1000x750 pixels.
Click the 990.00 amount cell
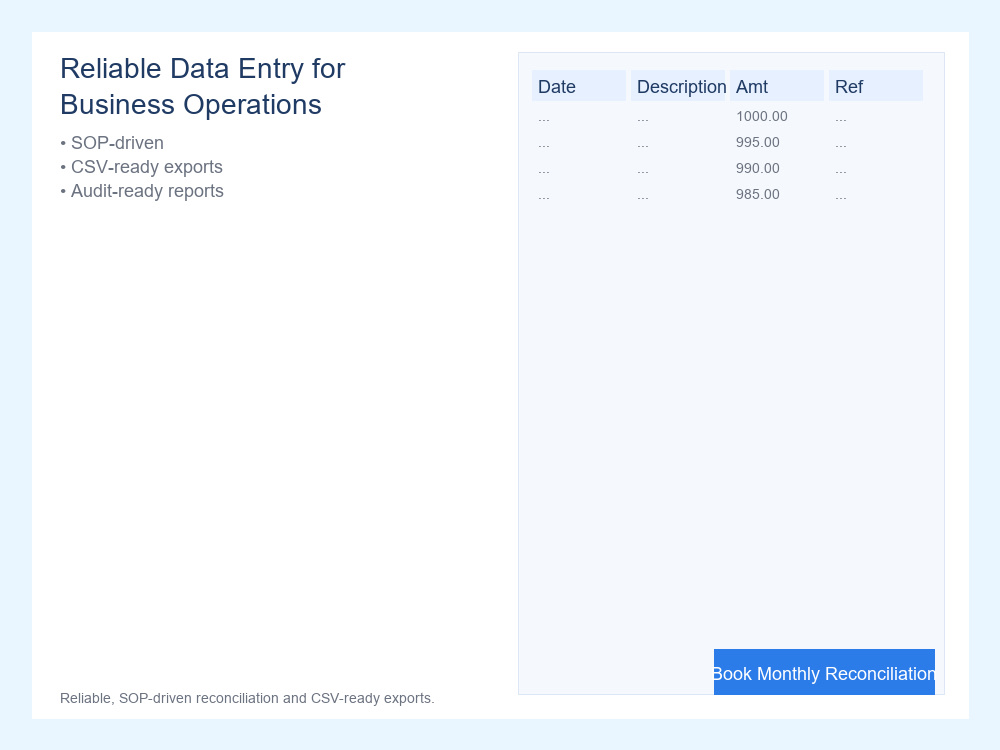click(x=758, y=168)
